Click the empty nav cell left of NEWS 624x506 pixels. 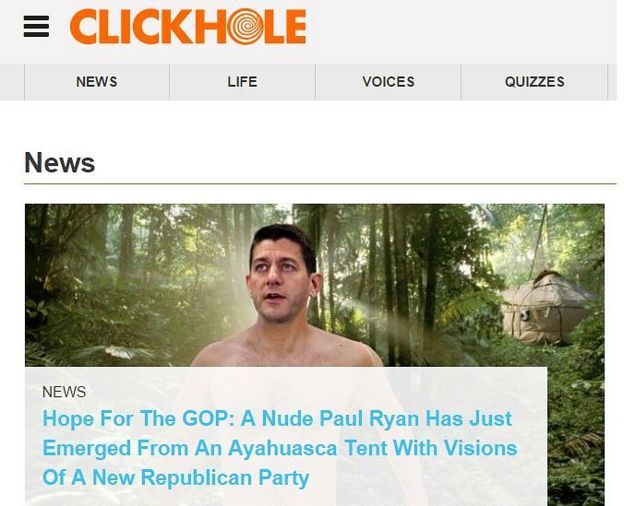(x=12, y=82)
